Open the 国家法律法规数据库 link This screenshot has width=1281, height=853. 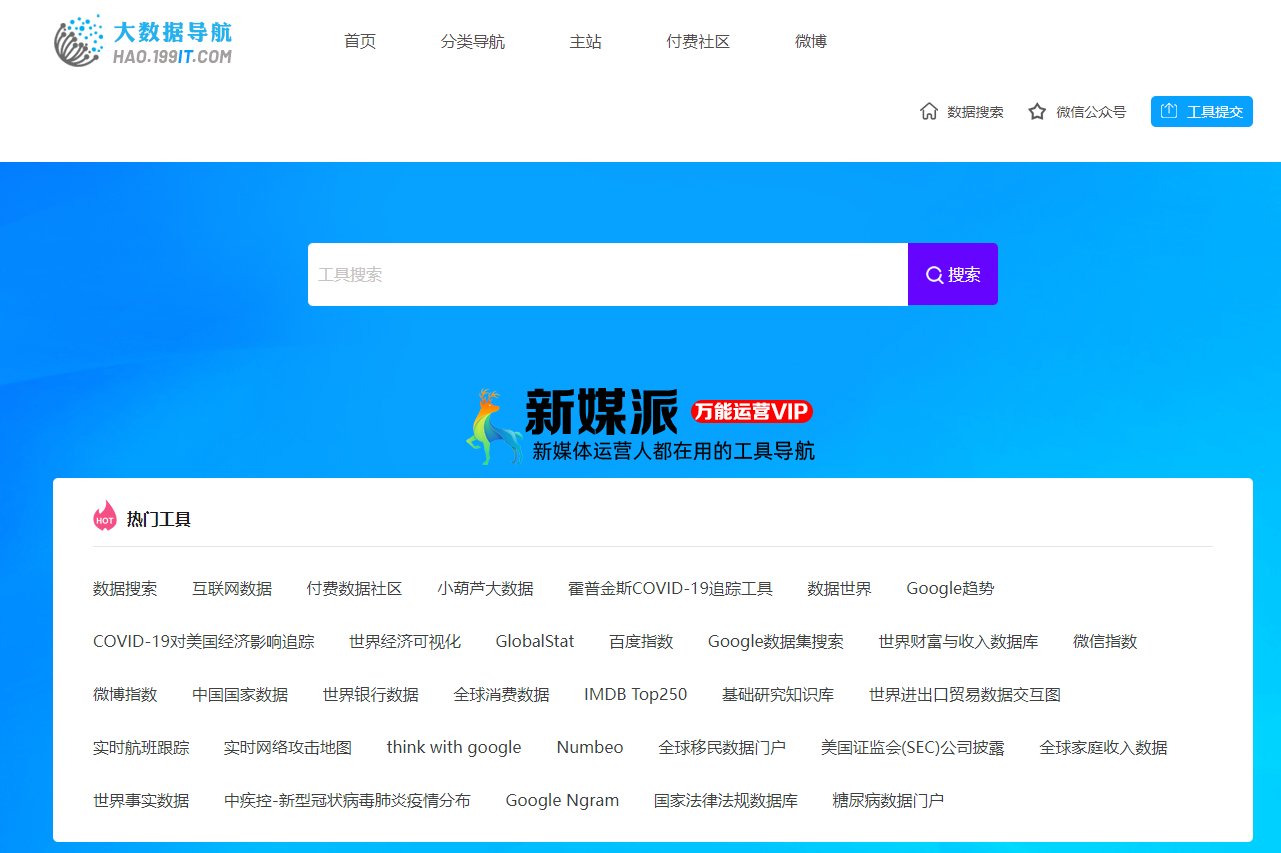tap(726, 801)
